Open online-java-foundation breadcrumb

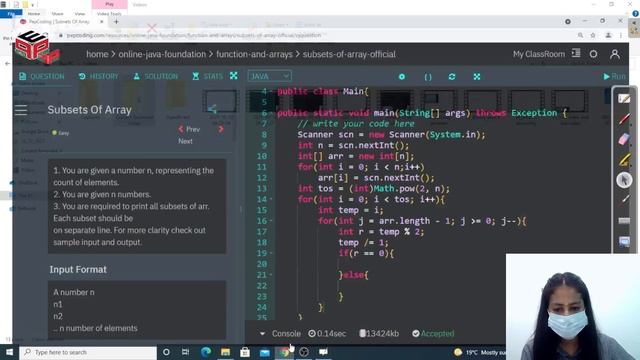[x=162, y=54]
